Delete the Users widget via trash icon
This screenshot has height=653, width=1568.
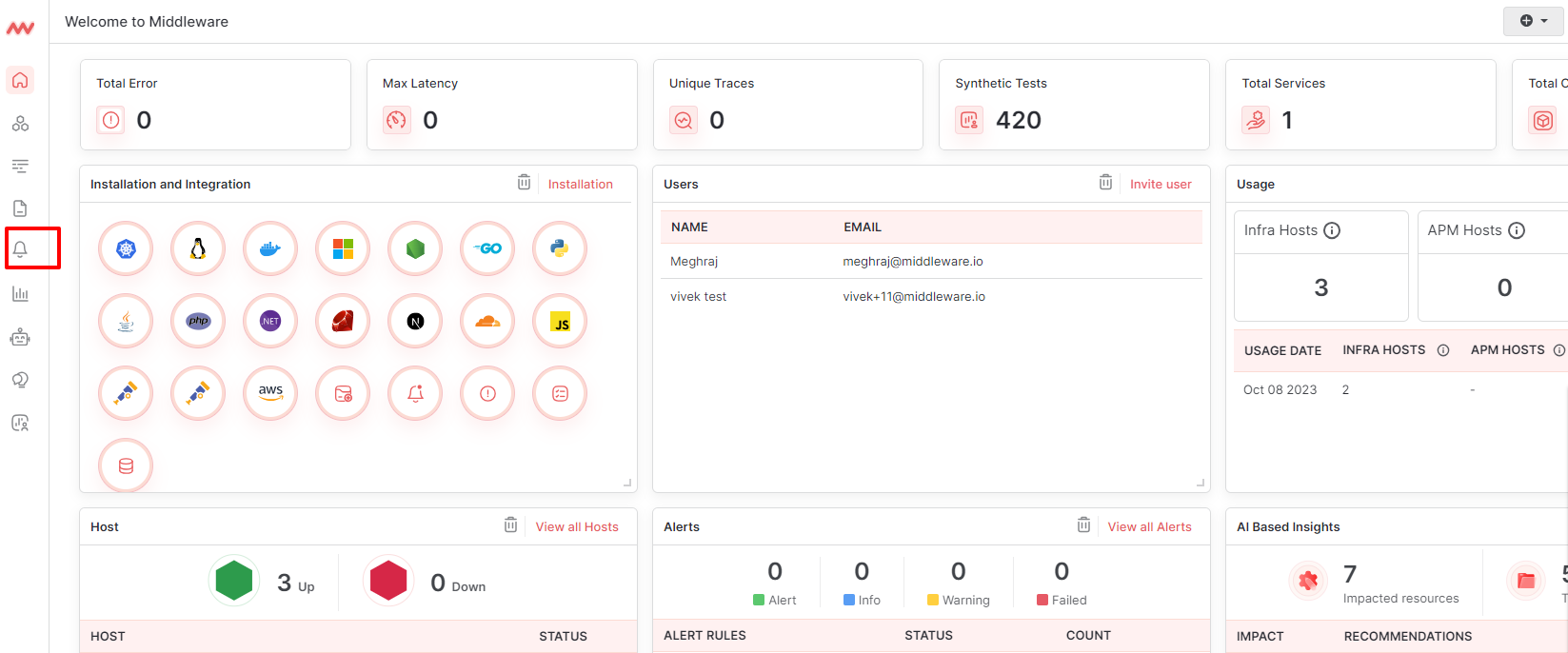coord(1105,183)
